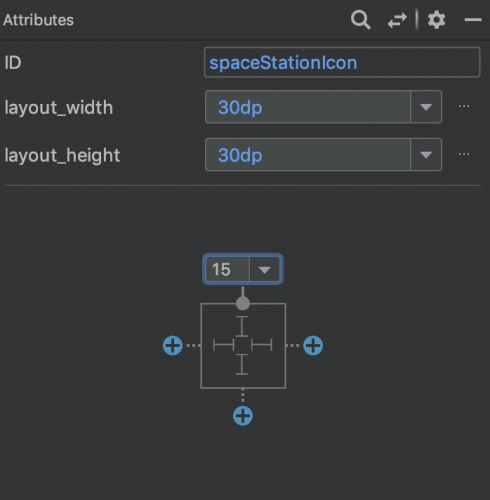This screenshot has height=500, width=490.
Task: Toggle the inner horizontal right size handle
Action: tap(262, 345)
